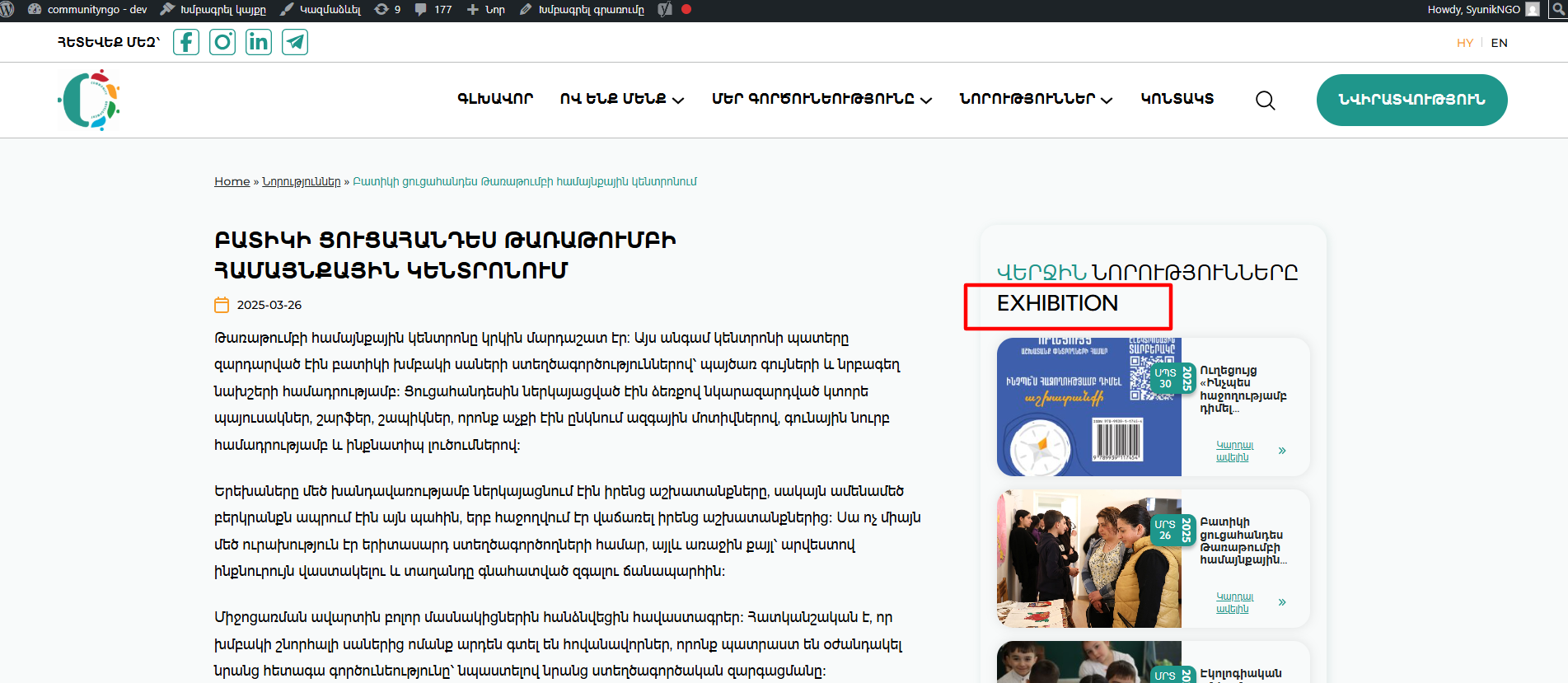The width and height of the screenshot is (1568, 683).
Task: Click the post date 2025-03-26
Action: [x=269, y=305]
